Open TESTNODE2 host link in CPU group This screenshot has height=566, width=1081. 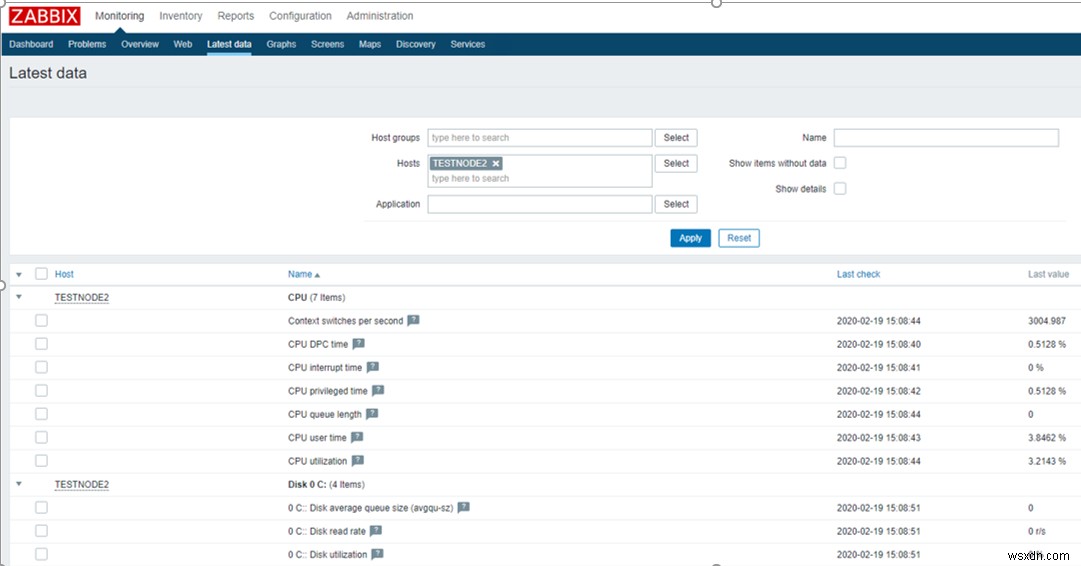(x=81, y=298)
